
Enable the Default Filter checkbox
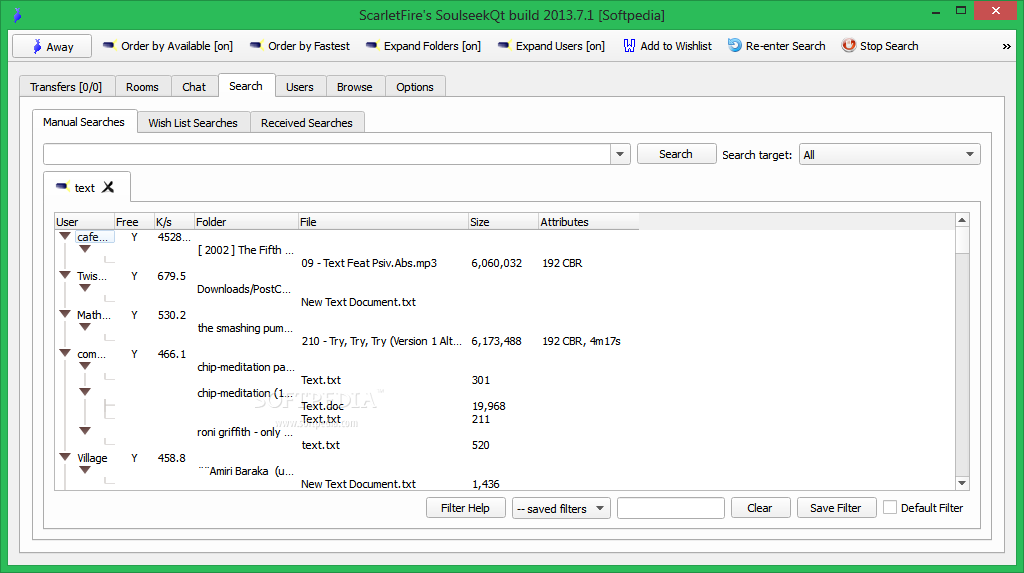(889, 508)
